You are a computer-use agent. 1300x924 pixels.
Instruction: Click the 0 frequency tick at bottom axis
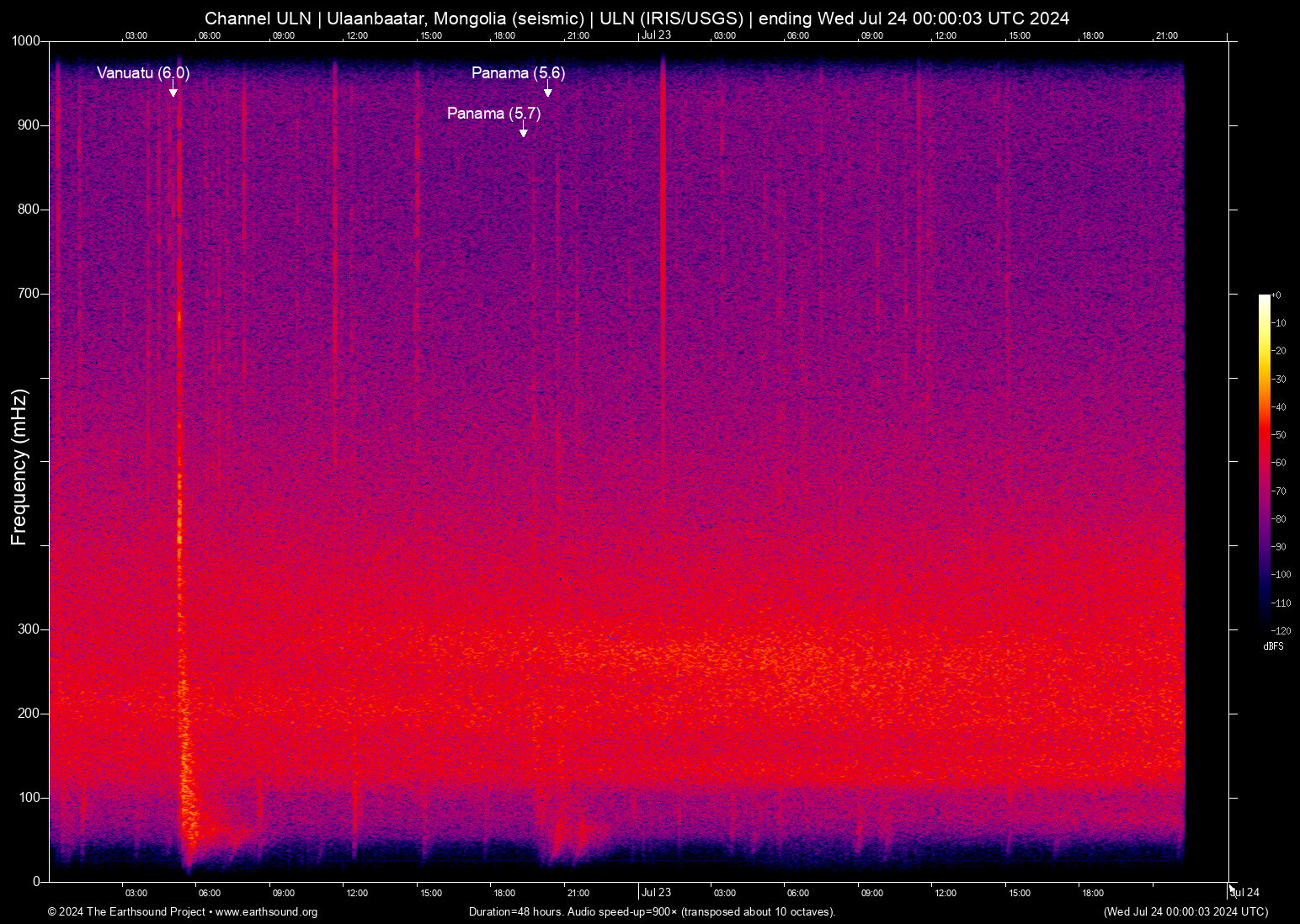[x=36, y=880]
